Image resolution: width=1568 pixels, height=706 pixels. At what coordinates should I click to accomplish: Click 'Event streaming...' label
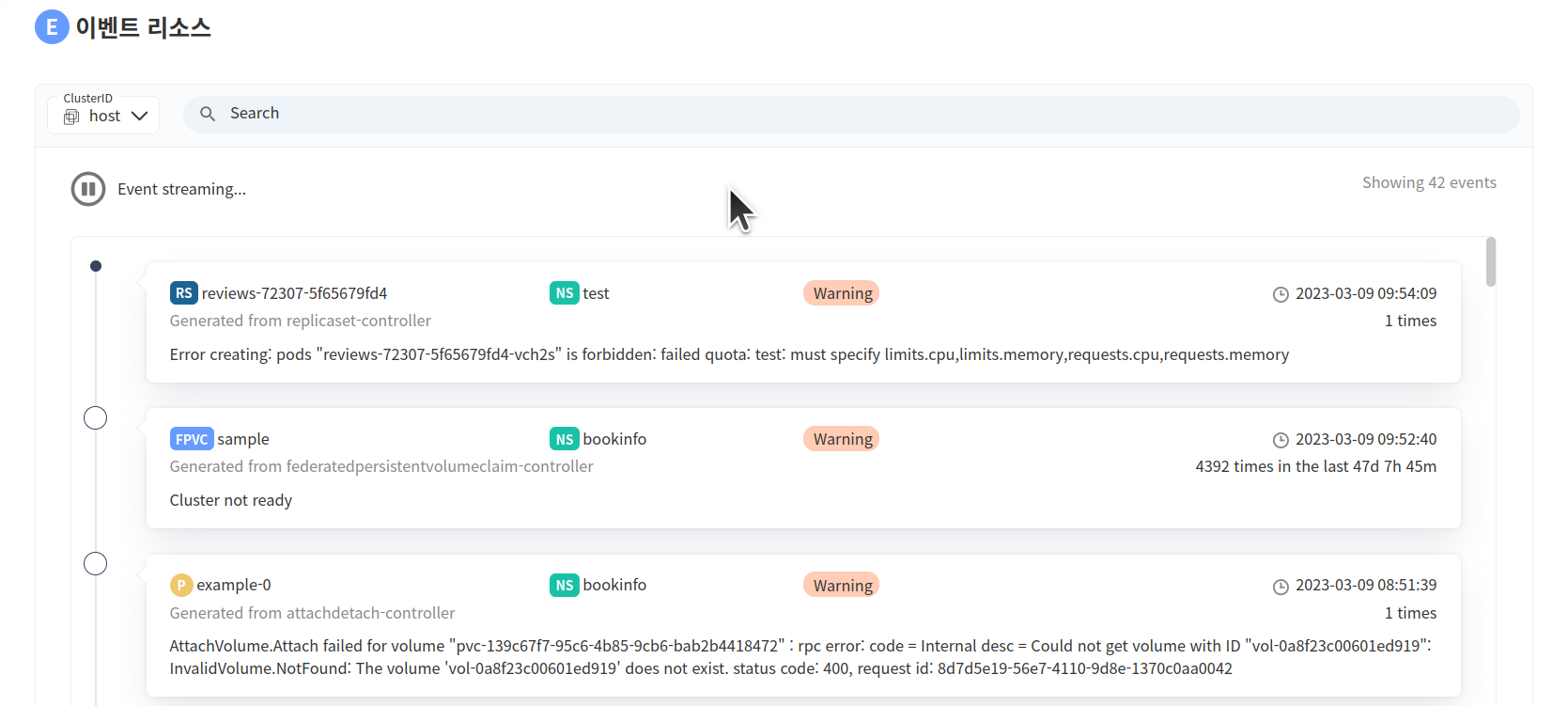click(x=181, y=189)
